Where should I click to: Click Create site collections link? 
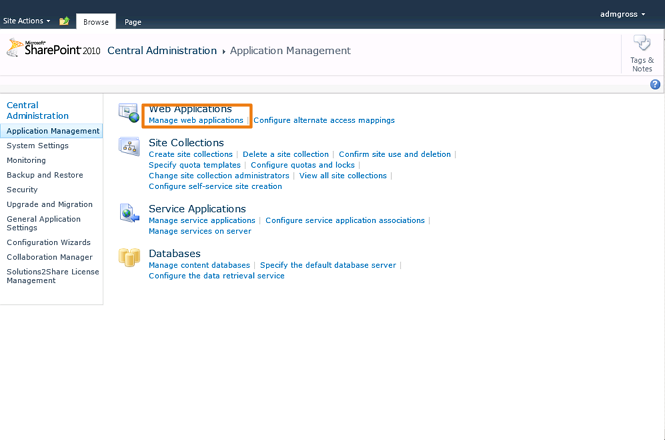tap(190, 154)
